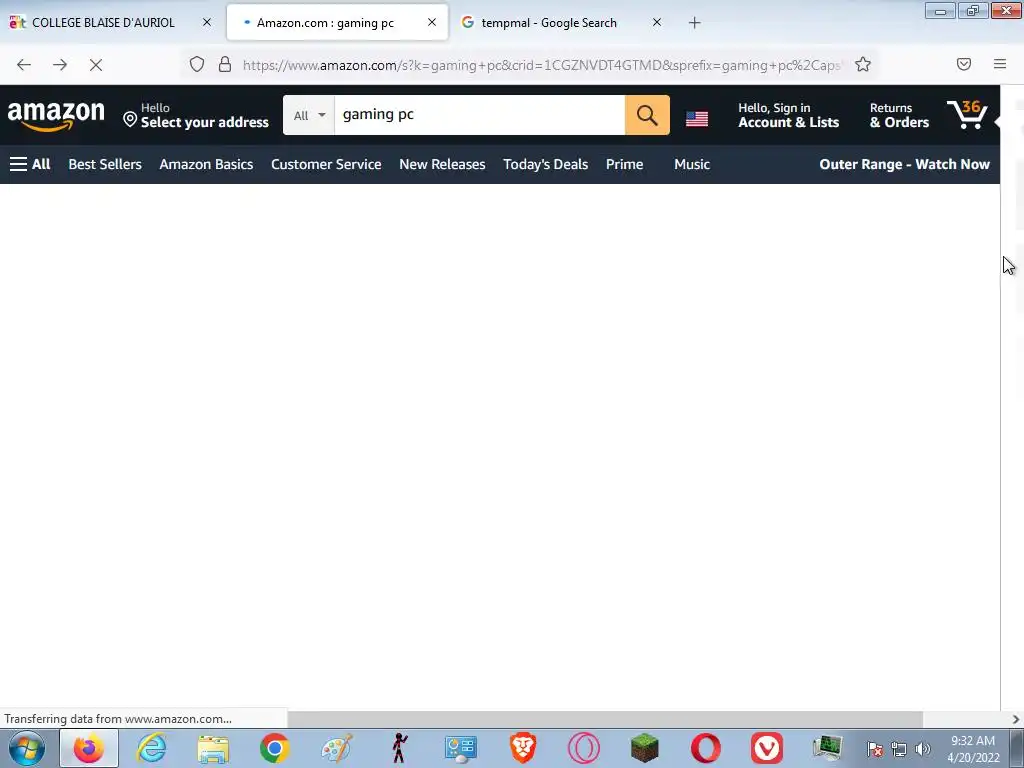Open Returns & Orders
The width and height of the screenshot is (1024, 768).
[x=899, y=116]
